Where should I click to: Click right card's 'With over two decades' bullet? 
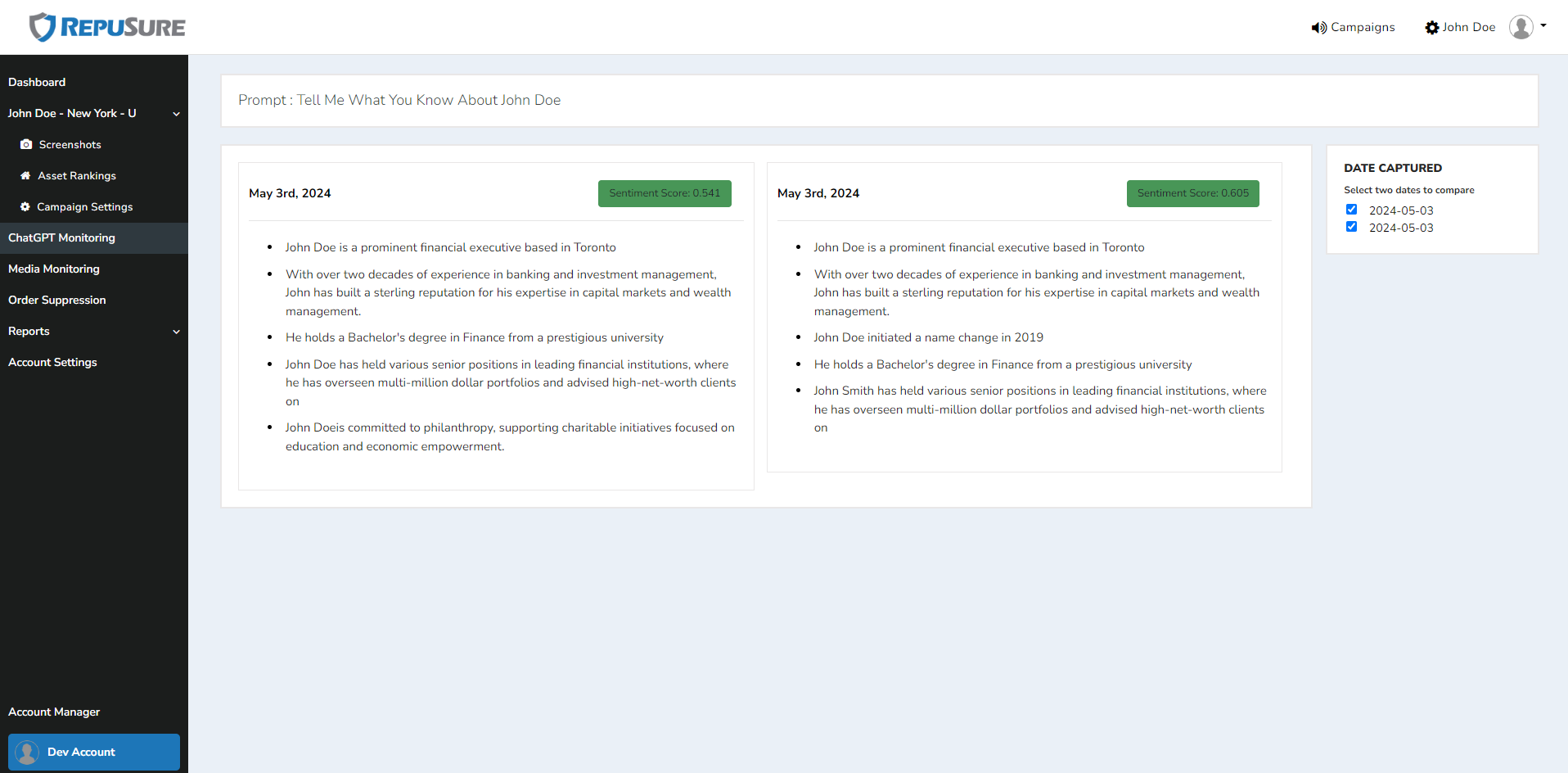pos(1037,292)
